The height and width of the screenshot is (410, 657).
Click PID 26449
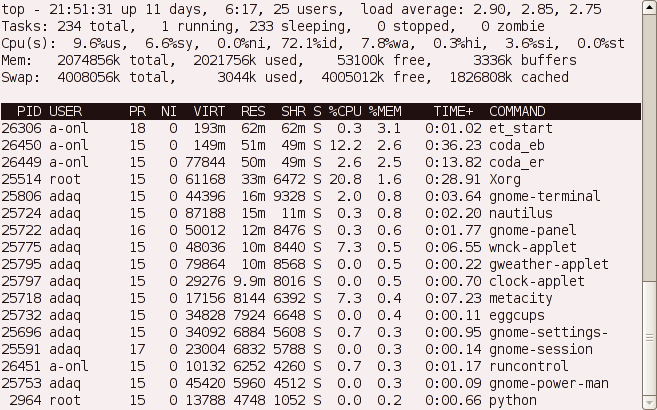coord(21,162)
